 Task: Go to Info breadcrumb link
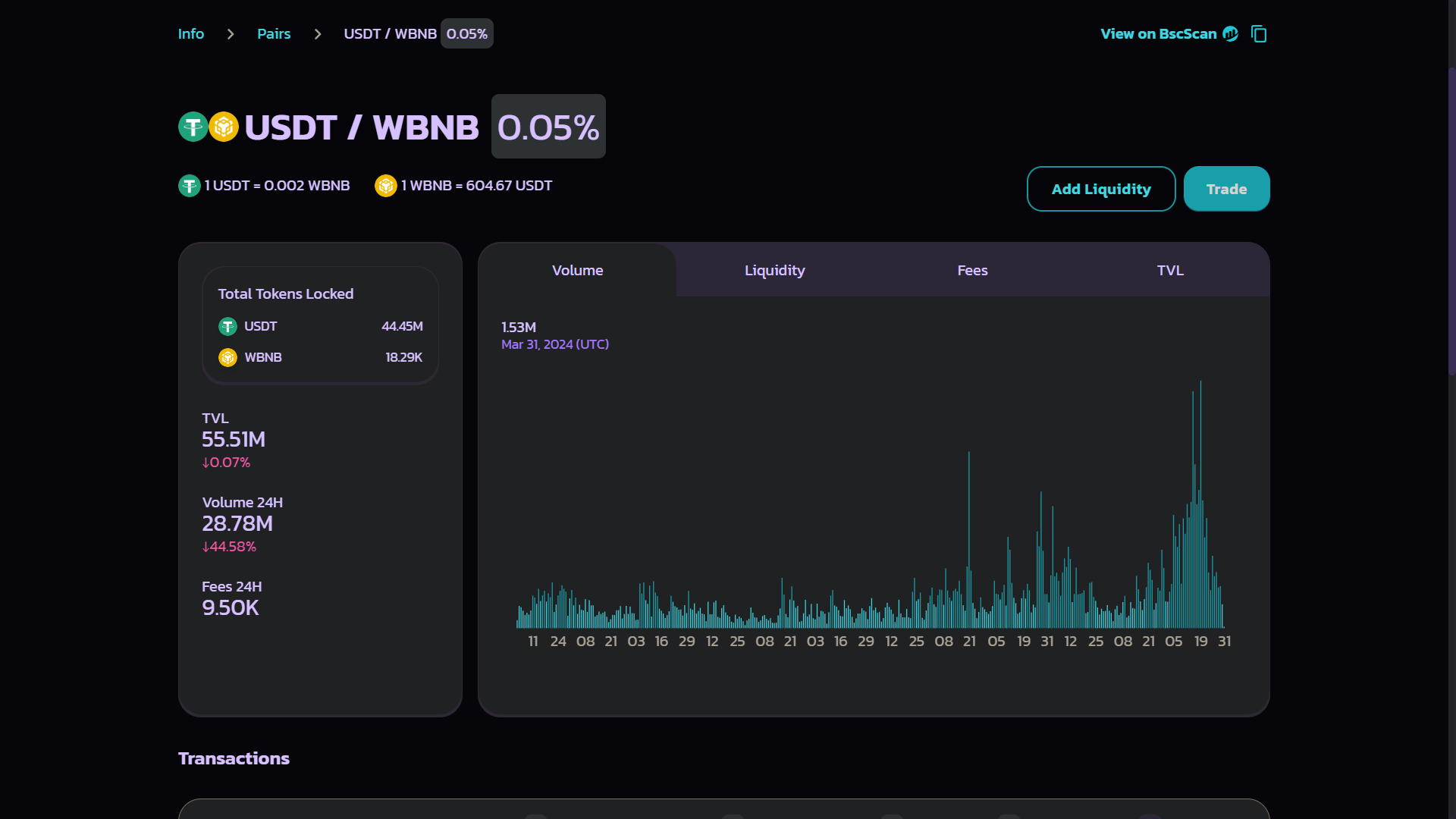coord(191,34)
